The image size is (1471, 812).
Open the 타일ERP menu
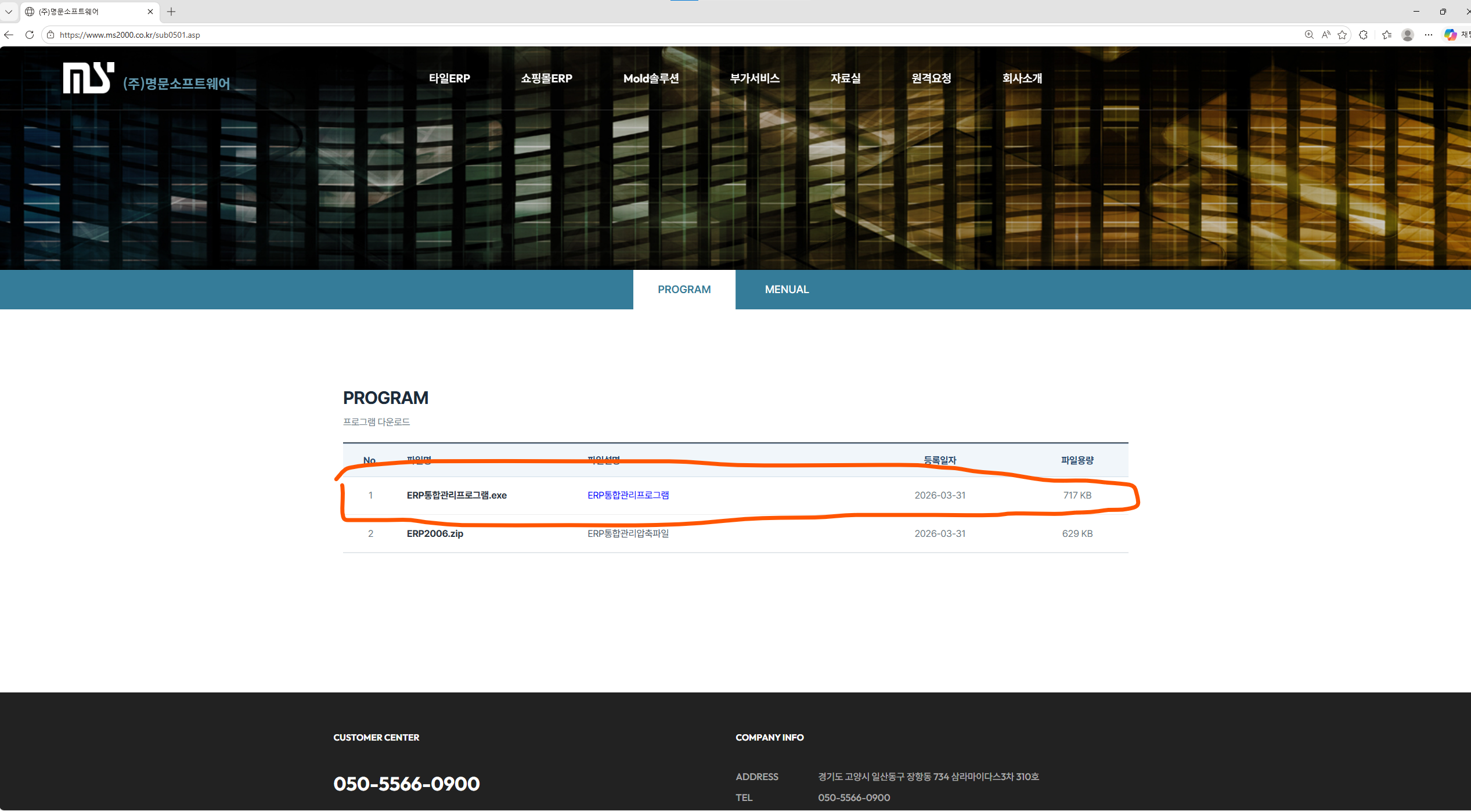coord(449,78)
